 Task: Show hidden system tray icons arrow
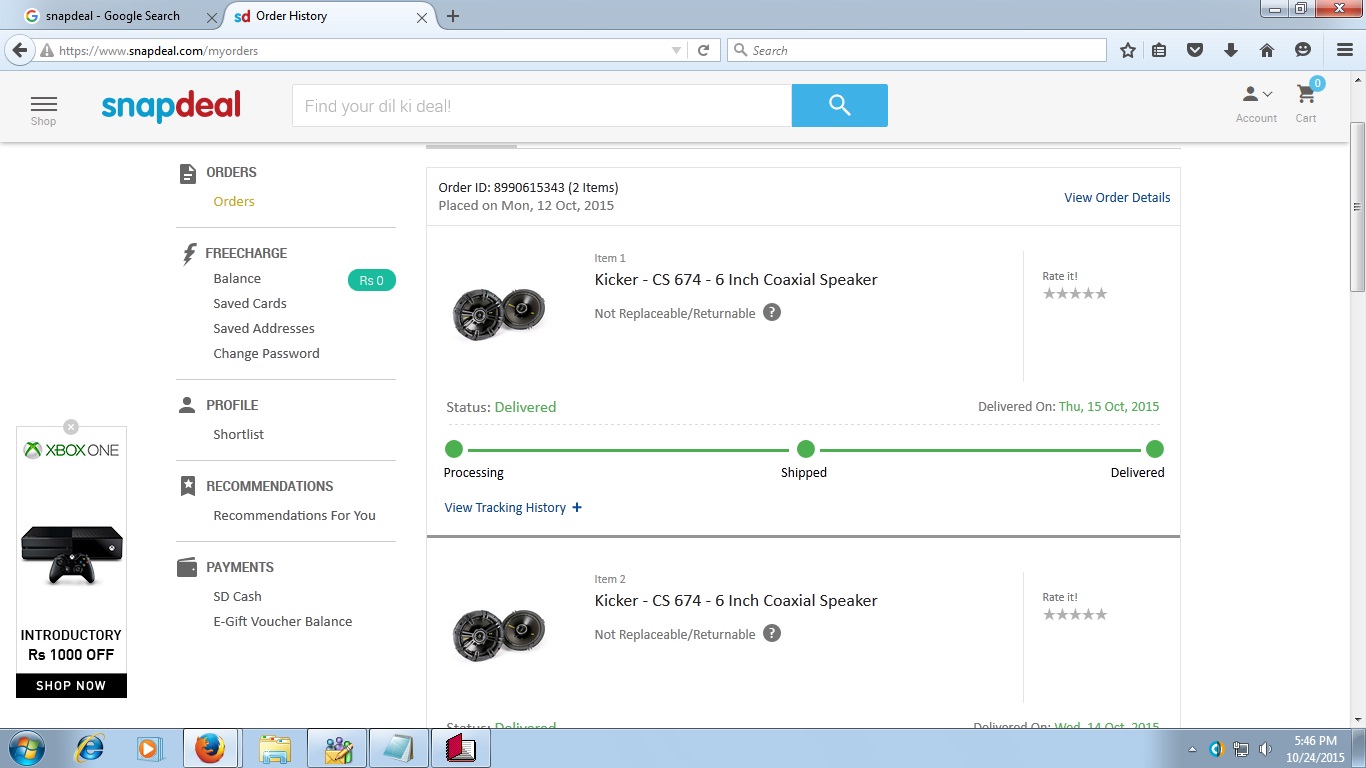[1192, 749]
